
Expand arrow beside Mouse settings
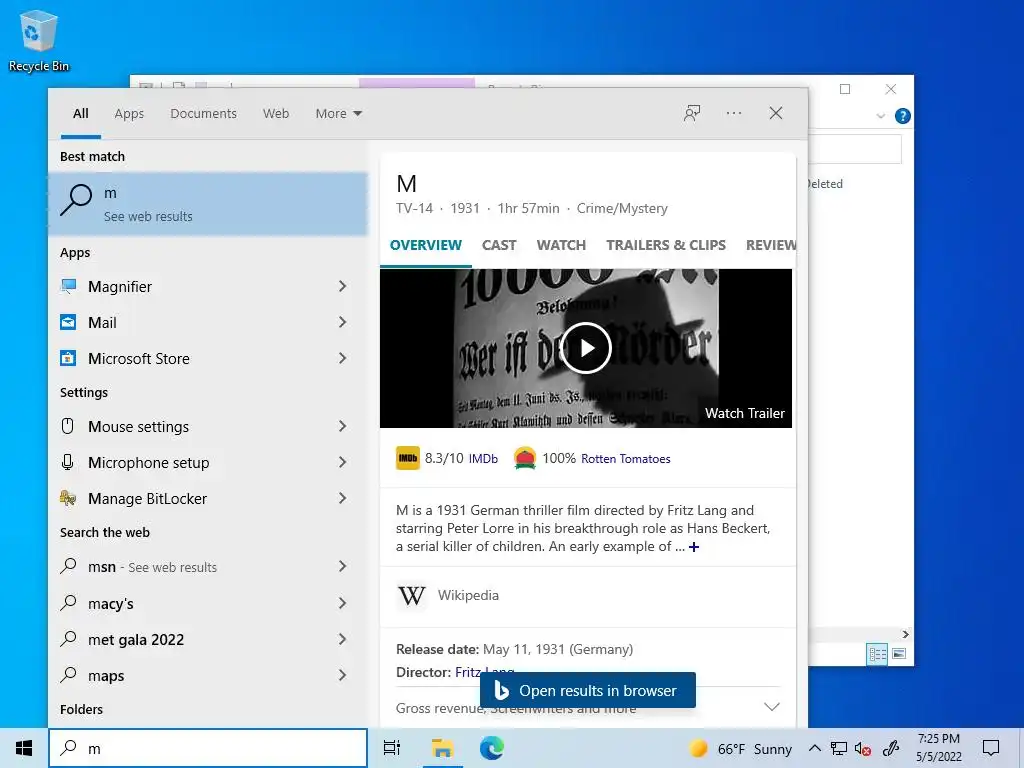coord(342,426)
